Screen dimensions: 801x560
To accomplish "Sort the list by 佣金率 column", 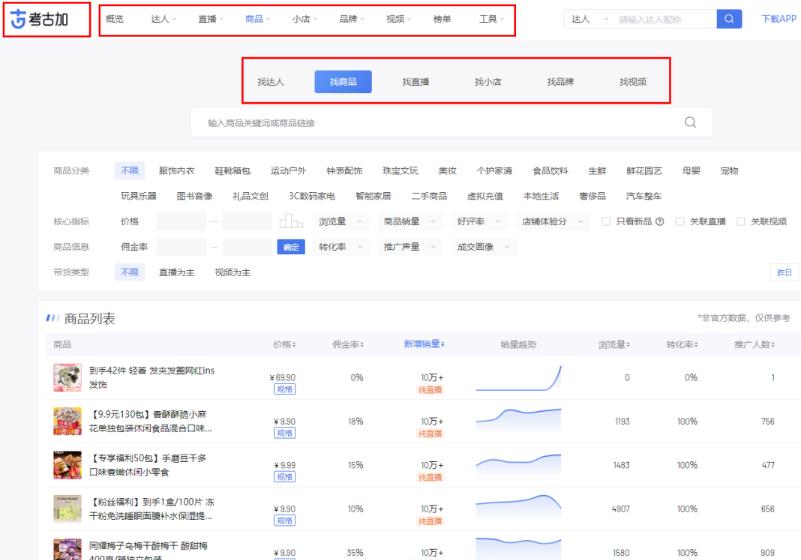I will tap(361, 345).
